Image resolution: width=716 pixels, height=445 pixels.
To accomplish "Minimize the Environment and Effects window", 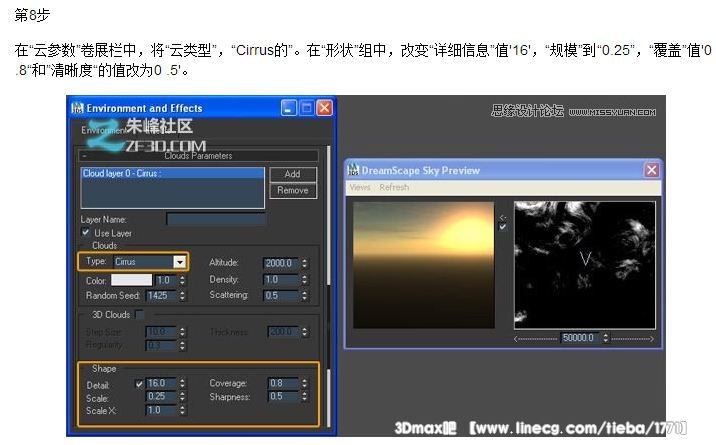I will coord(289,108).
